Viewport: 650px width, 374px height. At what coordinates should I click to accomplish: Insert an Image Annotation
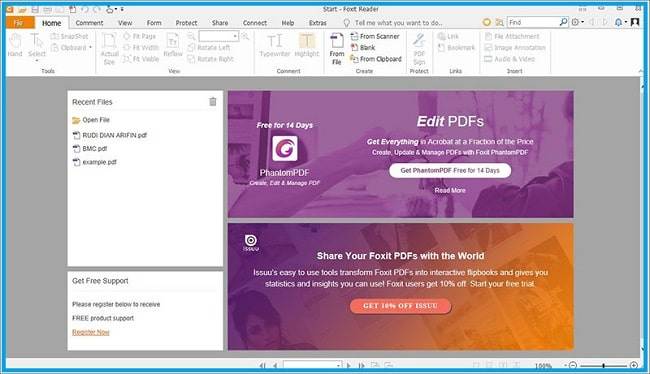(x=515, y=48)
